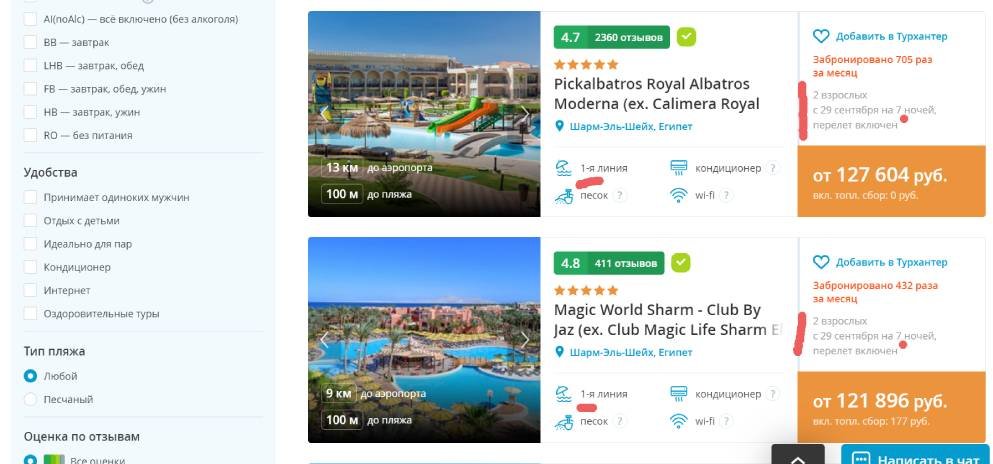Click location pin of Magic World Sharm
The height and width of the screenshot is (464, 993).
(x=559, y=352)
